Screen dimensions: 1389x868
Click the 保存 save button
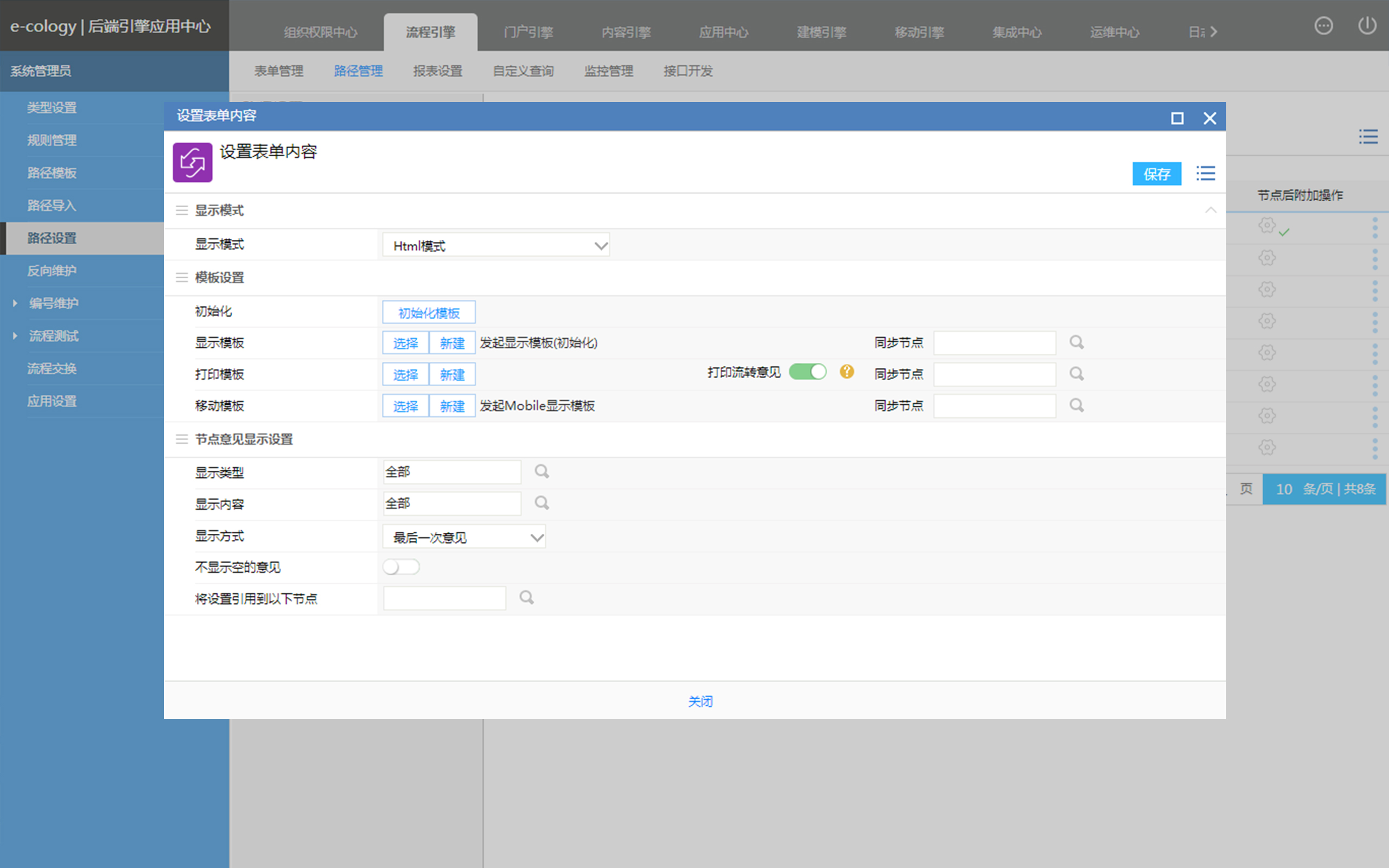tap(1156, 174)
